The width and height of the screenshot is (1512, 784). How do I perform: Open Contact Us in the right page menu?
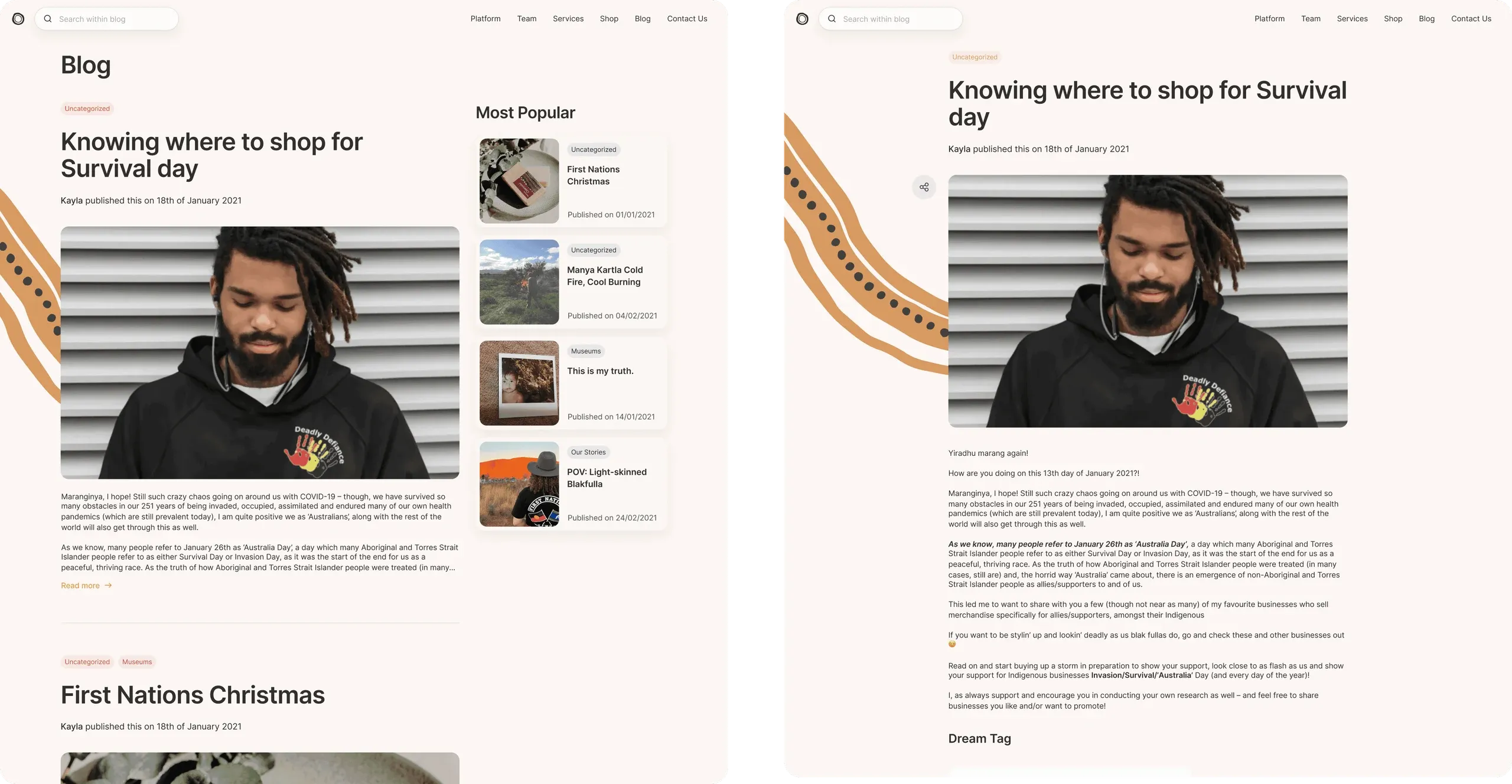click(x=1471, y=19)
